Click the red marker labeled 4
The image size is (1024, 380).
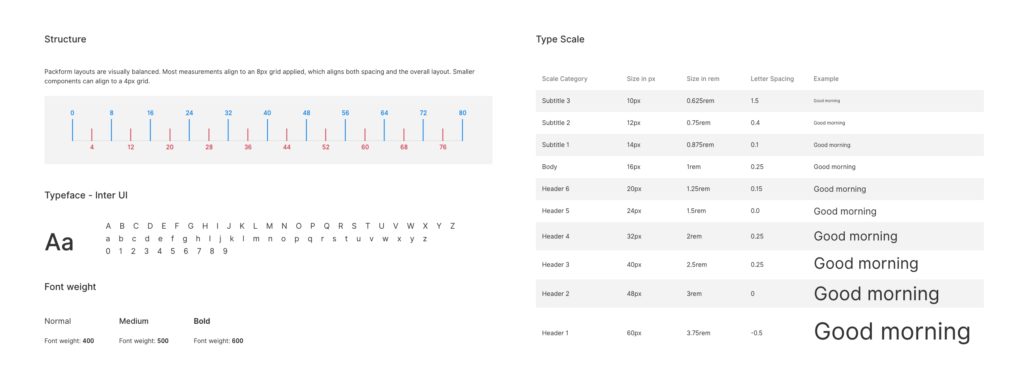(x=91, y=147)
